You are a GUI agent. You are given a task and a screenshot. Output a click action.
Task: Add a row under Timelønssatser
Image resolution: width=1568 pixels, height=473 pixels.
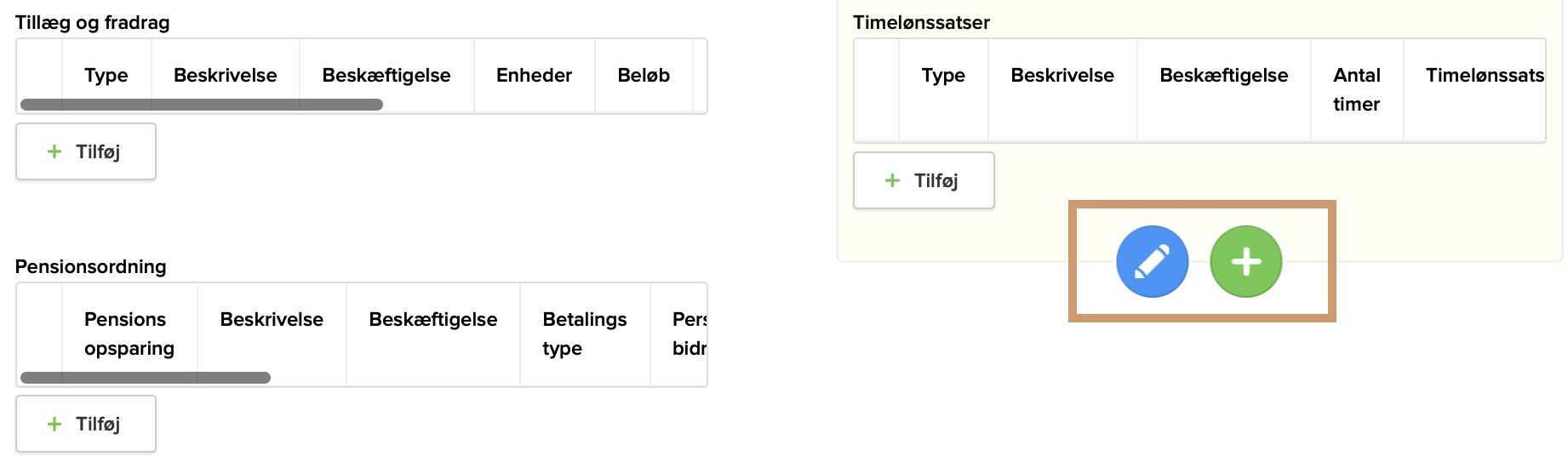[924, 180]
